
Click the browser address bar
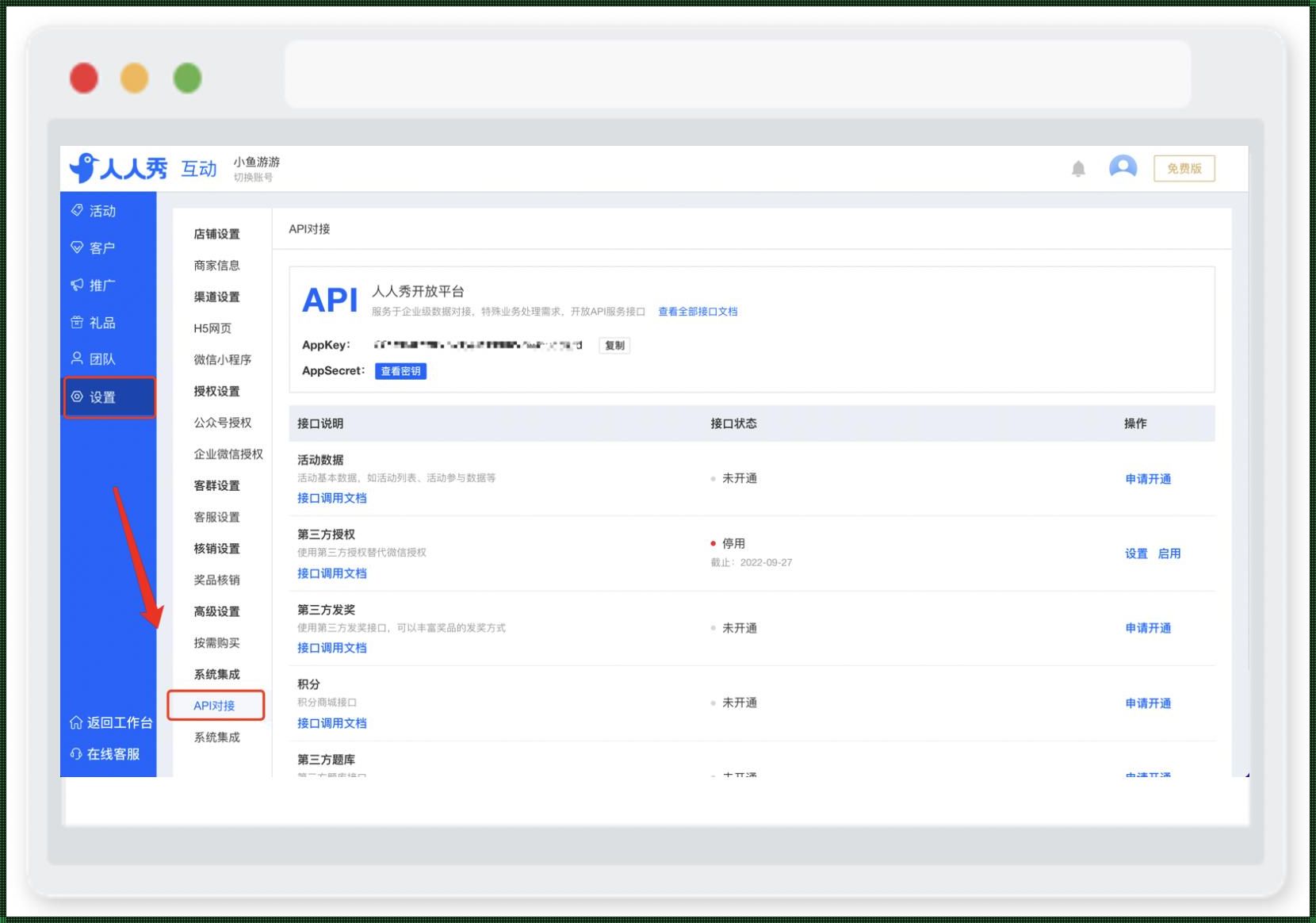coord(738,75)
